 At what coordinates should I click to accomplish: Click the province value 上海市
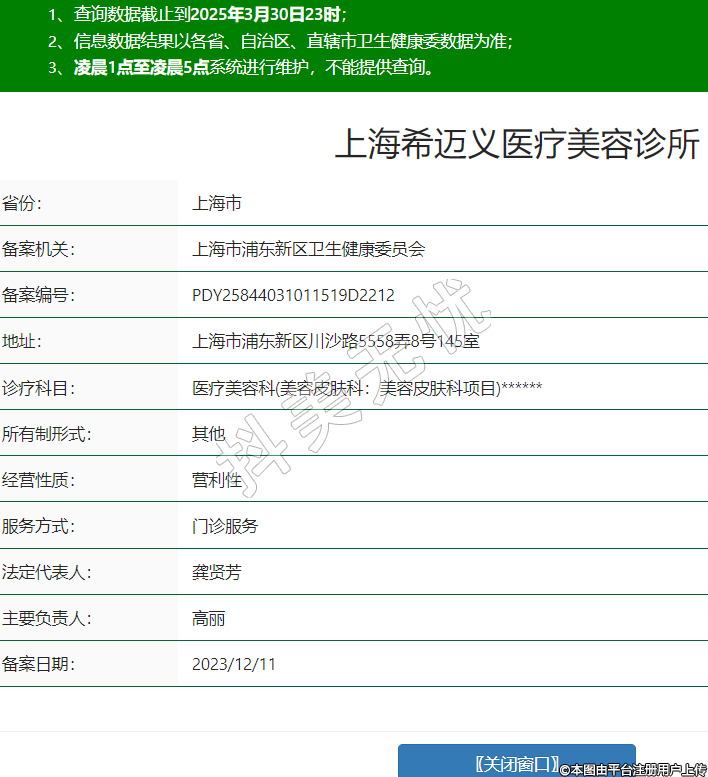(x=217, y=204)
